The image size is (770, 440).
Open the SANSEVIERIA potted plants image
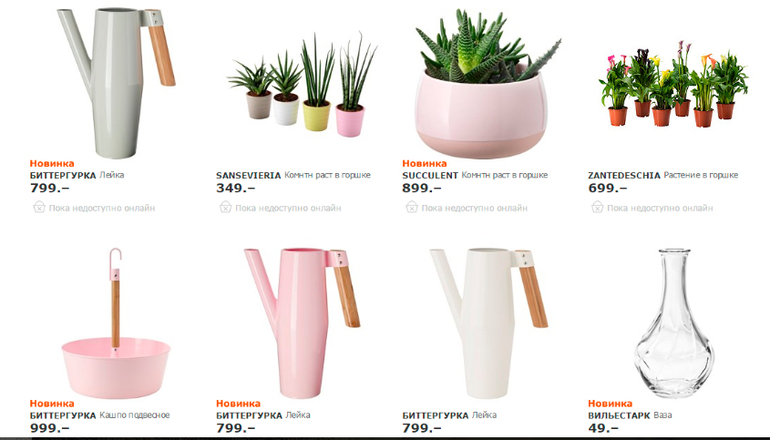[x=302, y=85]
